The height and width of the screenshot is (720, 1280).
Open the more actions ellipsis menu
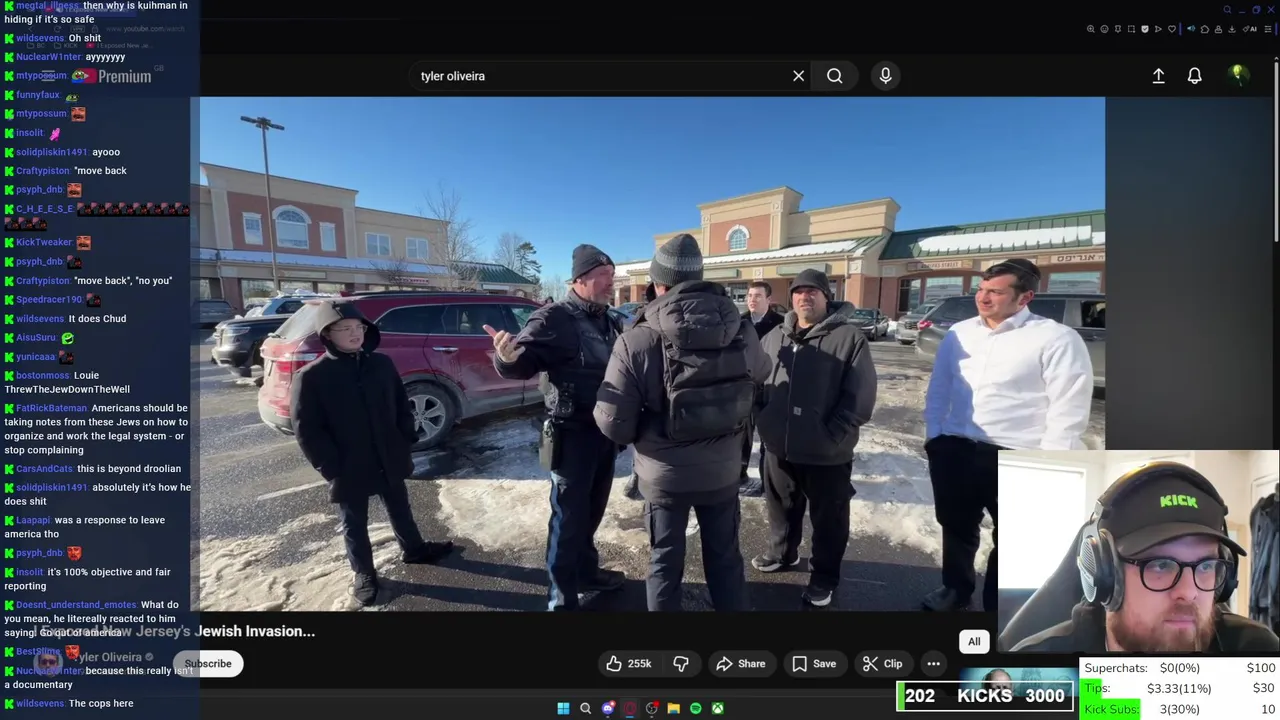[x=933, y=664]
